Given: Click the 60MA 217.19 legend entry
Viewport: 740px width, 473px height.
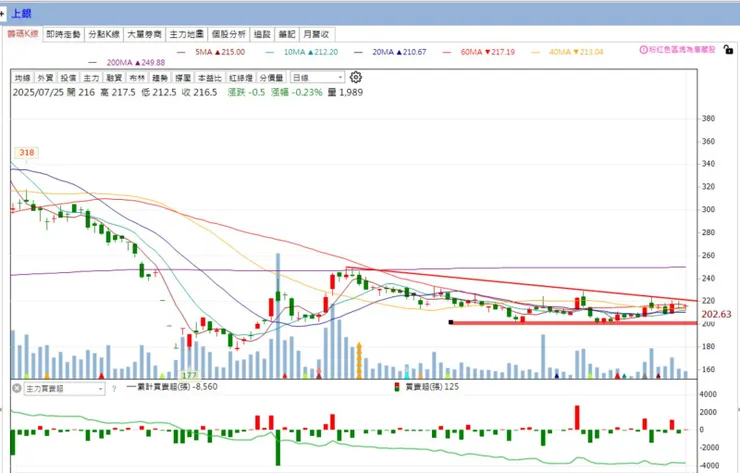Looking at the screenshot, I should pos(479,52).
